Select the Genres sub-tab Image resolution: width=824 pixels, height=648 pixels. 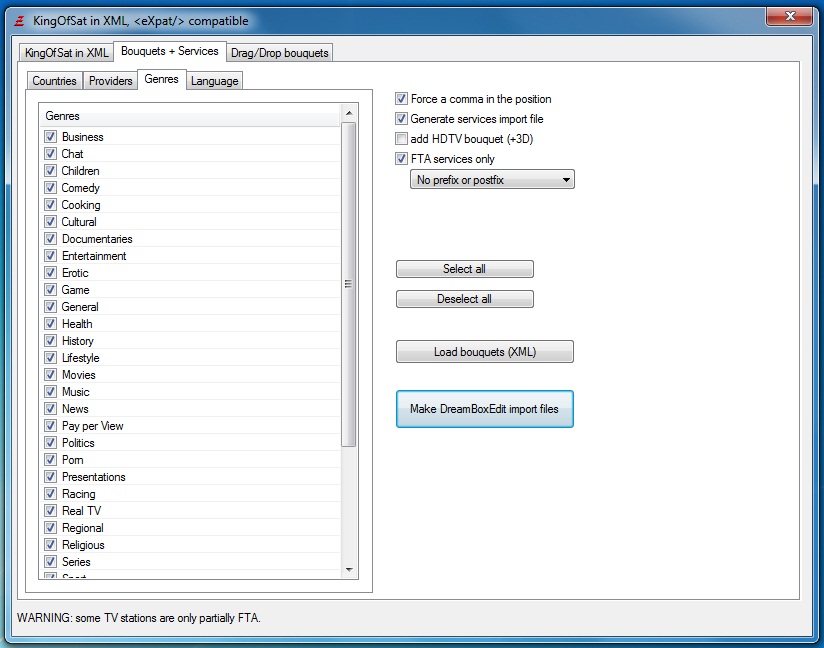161,79
